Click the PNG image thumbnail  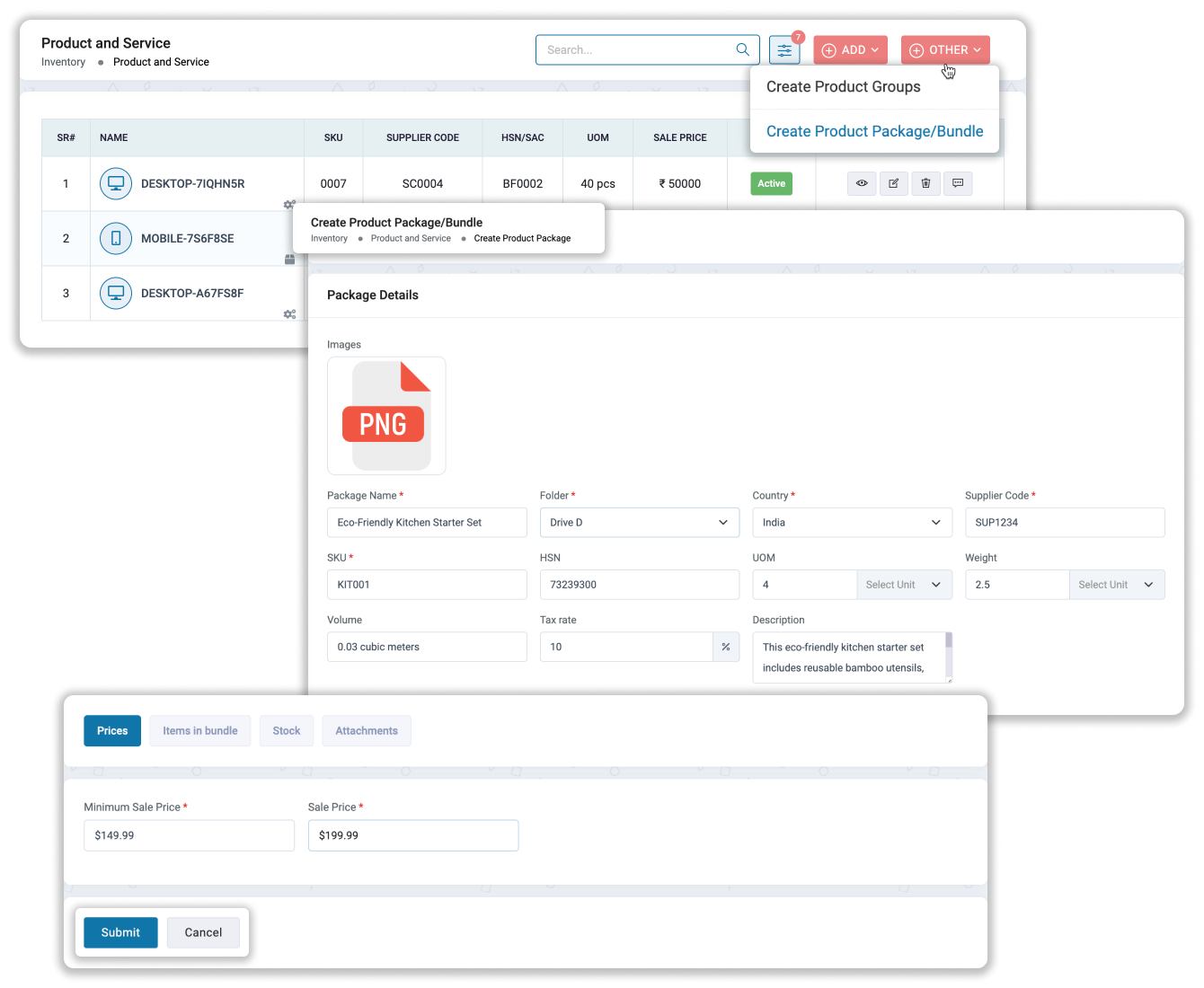point(386,415)
